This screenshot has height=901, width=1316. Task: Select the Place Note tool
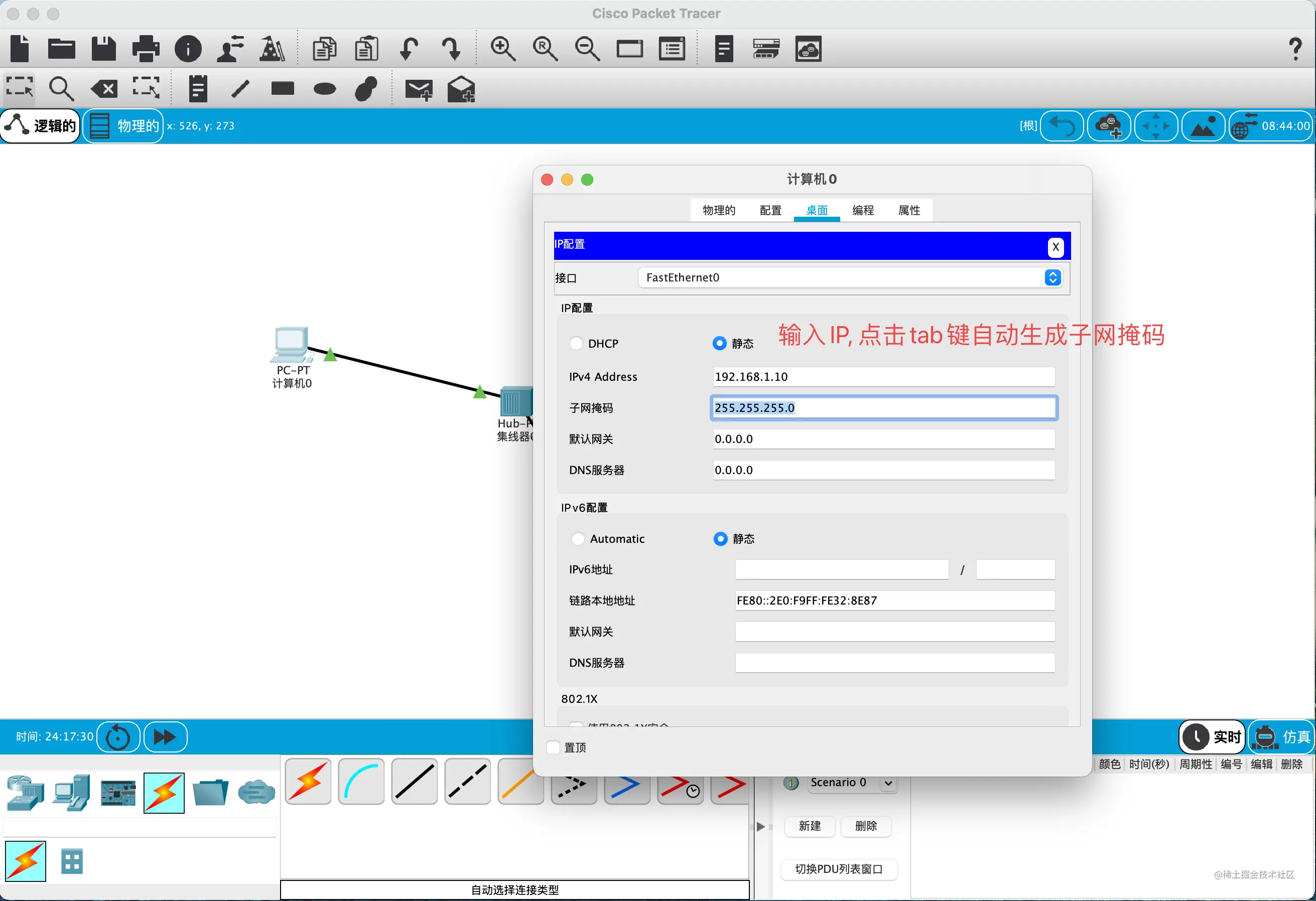pyautogui.click(x=198, y=89)
